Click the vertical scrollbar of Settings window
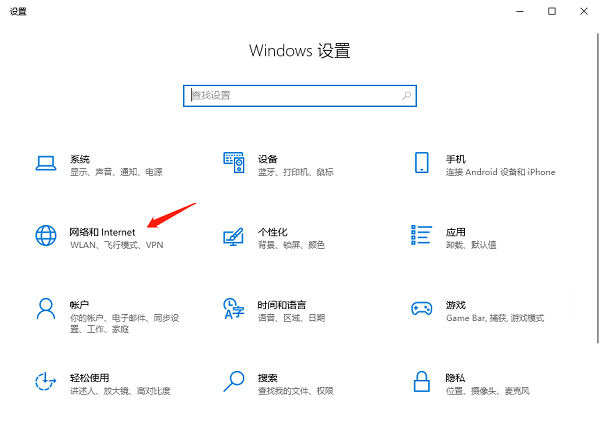 tap(598, 188)
